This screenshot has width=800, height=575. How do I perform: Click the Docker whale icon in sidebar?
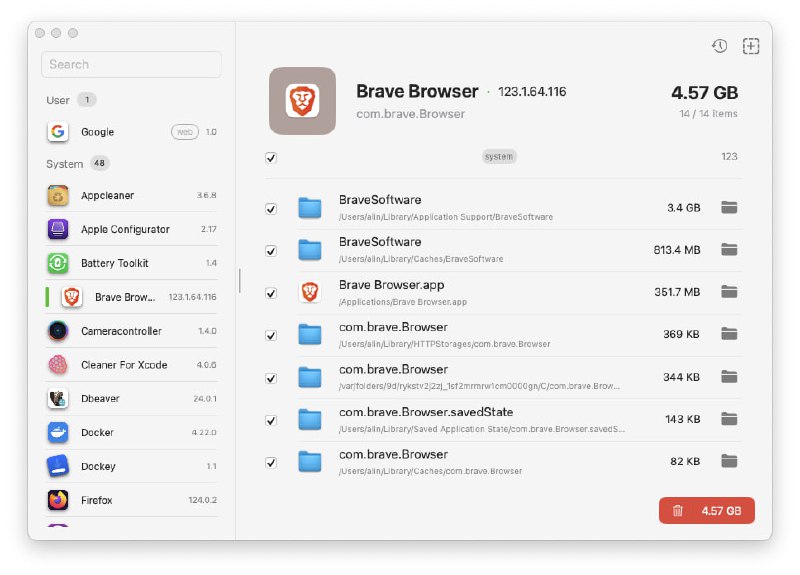pos(58,433)
